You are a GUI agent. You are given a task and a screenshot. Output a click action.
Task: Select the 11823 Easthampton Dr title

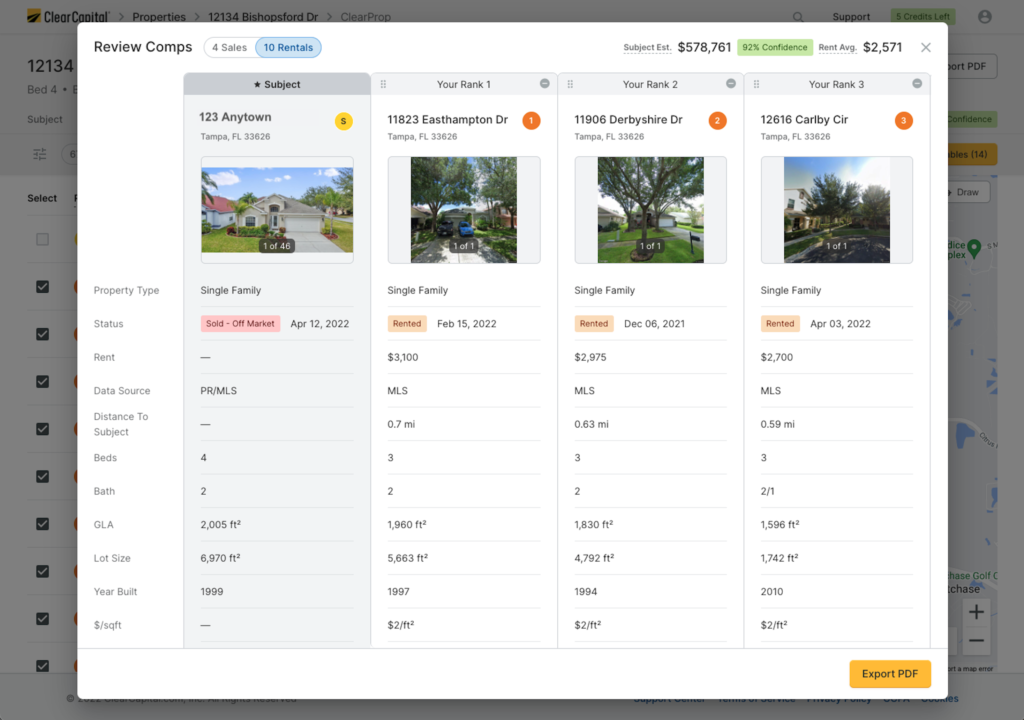(447, 120)
